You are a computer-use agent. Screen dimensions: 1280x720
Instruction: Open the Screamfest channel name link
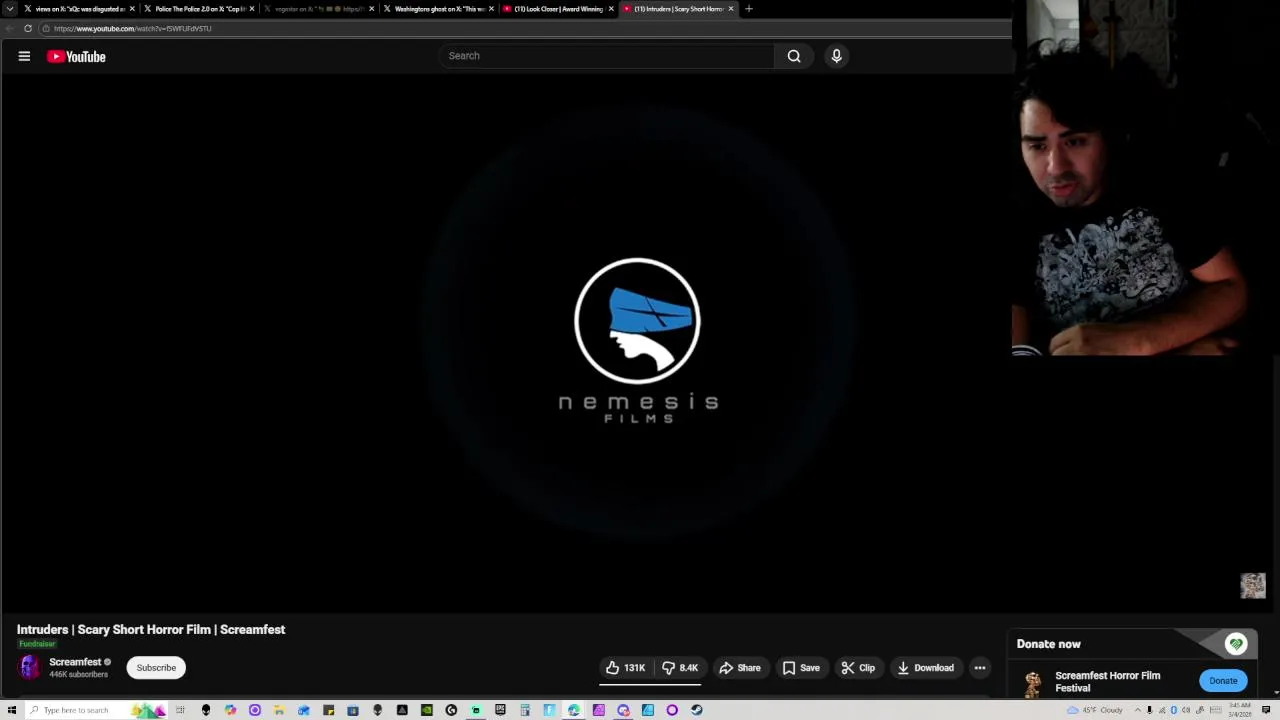tap(75, 662)
